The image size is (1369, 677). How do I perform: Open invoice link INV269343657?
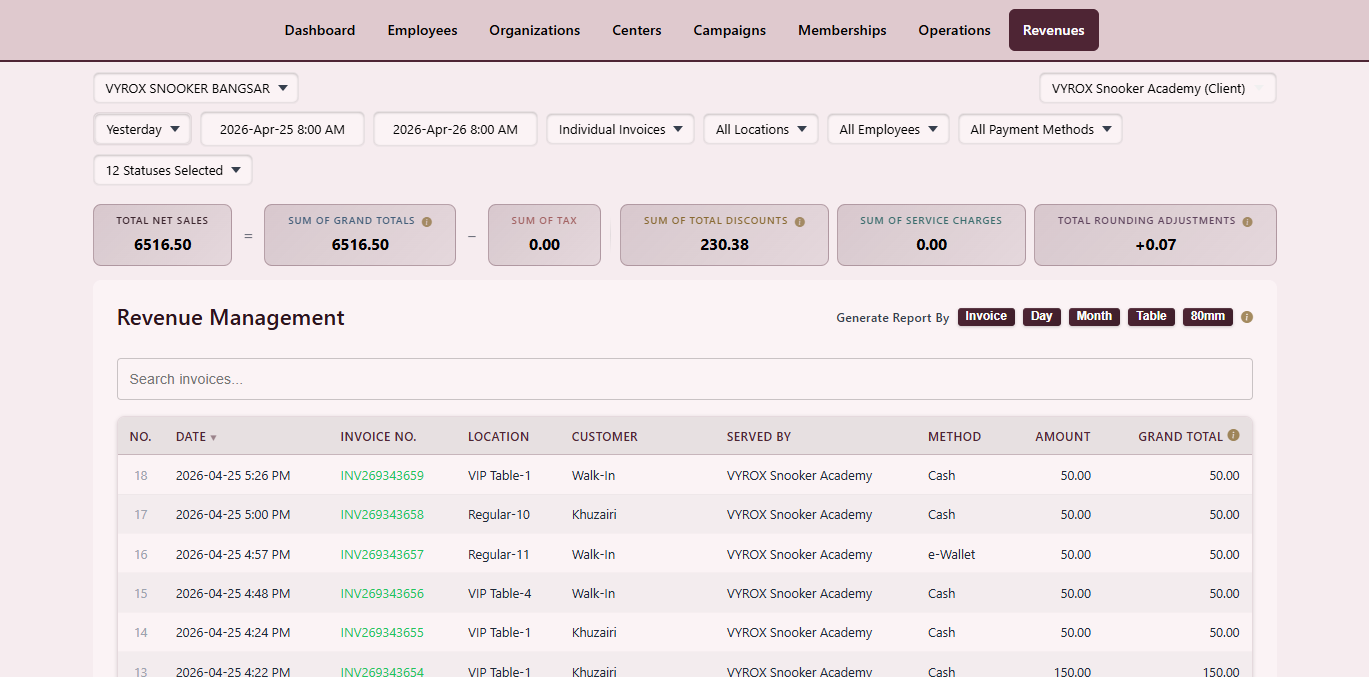382,555
